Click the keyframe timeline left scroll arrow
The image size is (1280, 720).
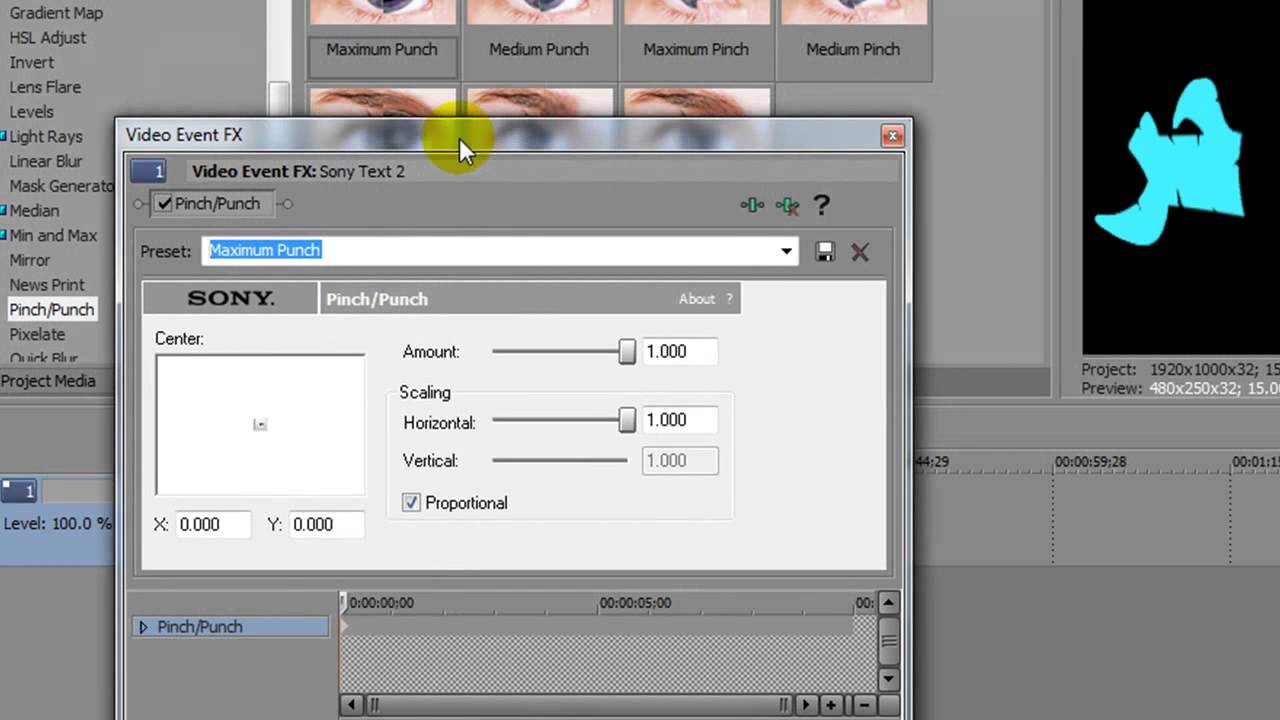pos(351,705)
